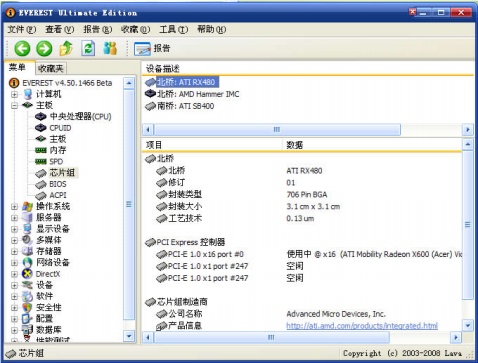
Task: Open the ati.amd.com products integrated link
Action: click(362, 326)
